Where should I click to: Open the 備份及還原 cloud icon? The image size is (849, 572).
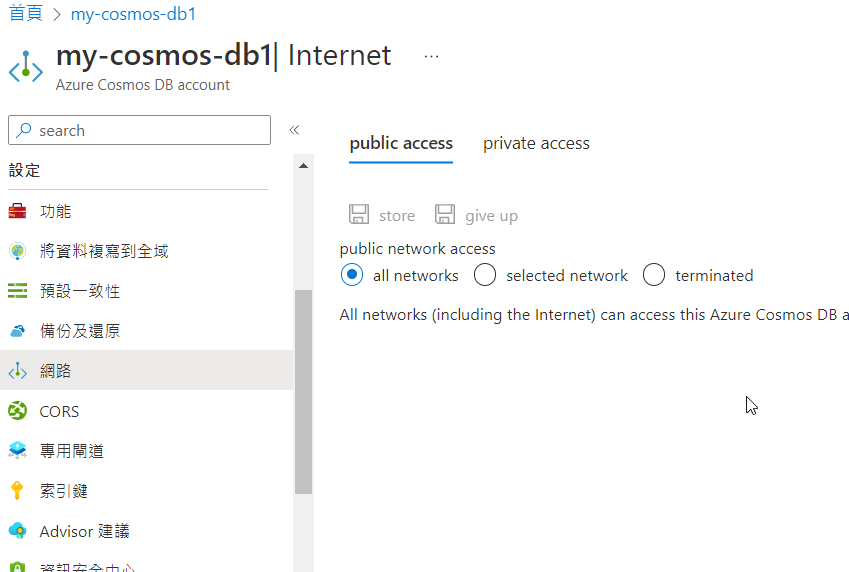(17, 331)
